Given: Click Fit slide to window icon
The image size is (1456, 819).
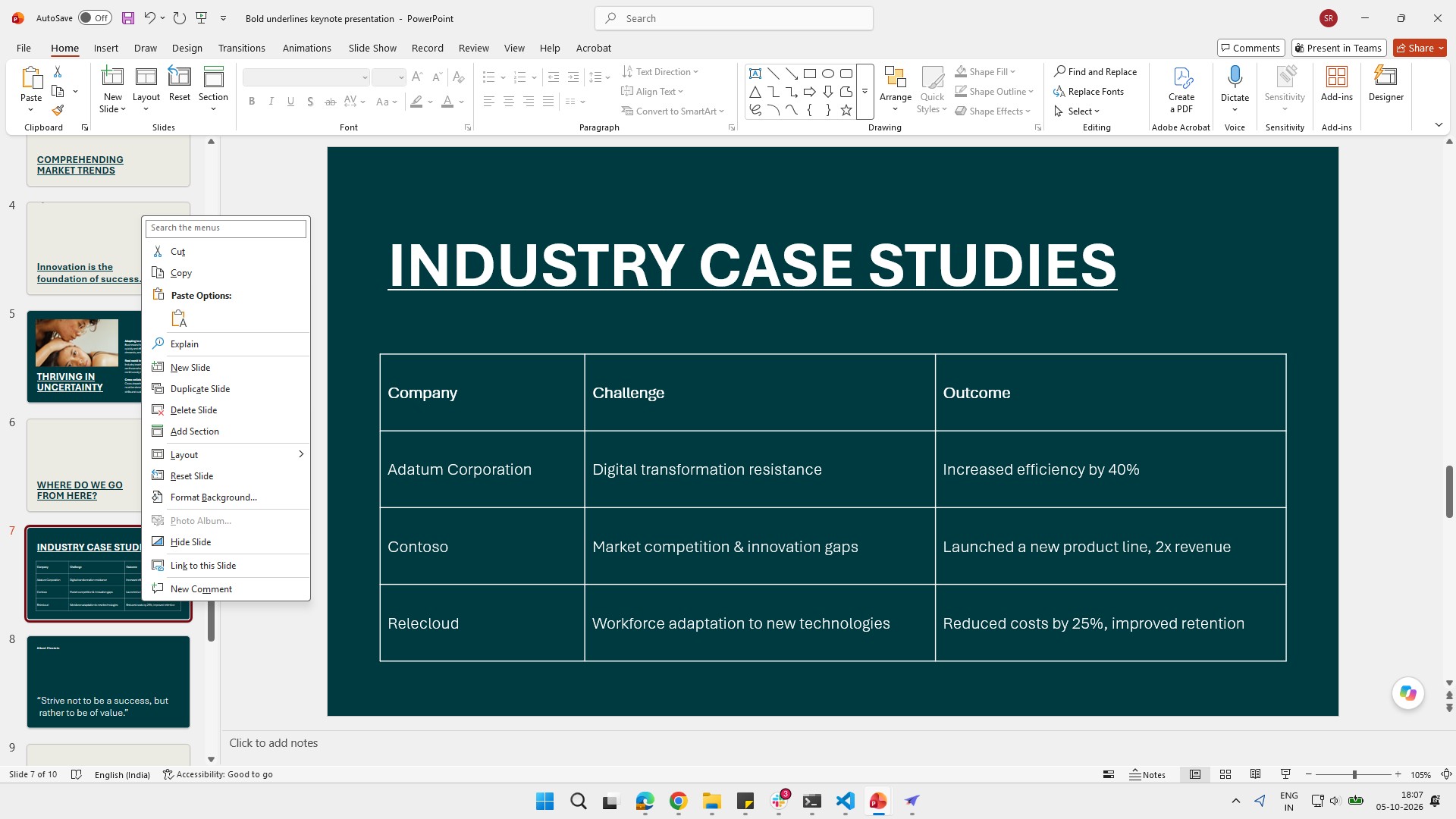Looking at the screenshot, I should (1446, 774).
